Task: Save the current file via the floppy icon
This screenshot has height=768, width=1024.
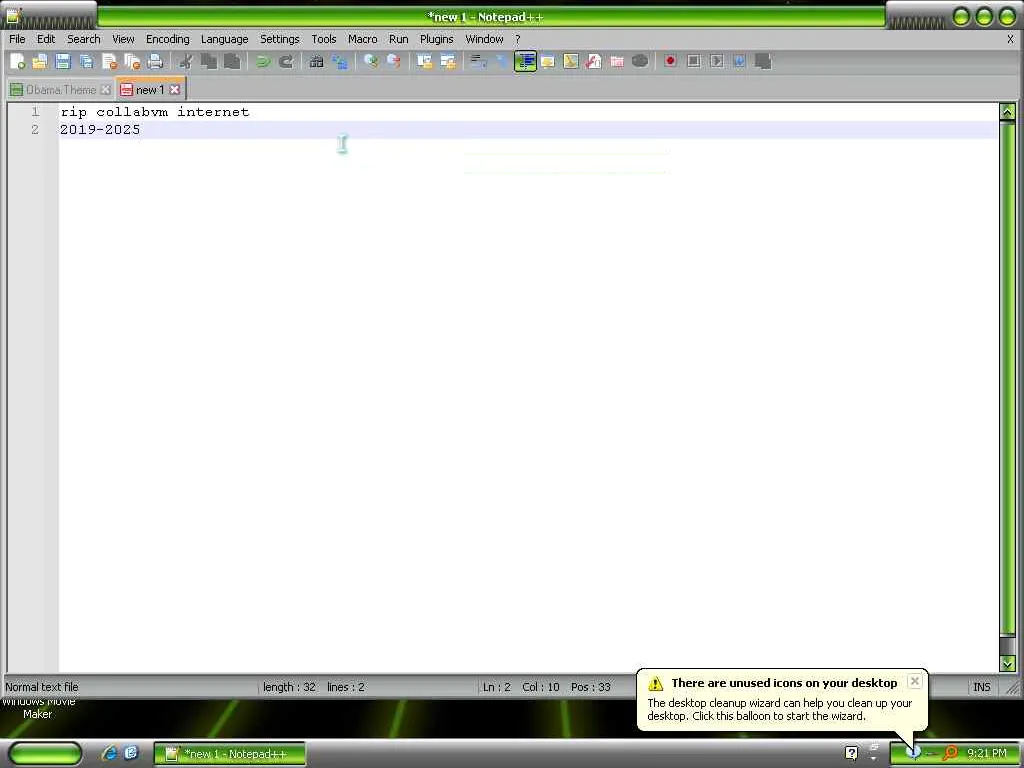Action: point(63,61)
